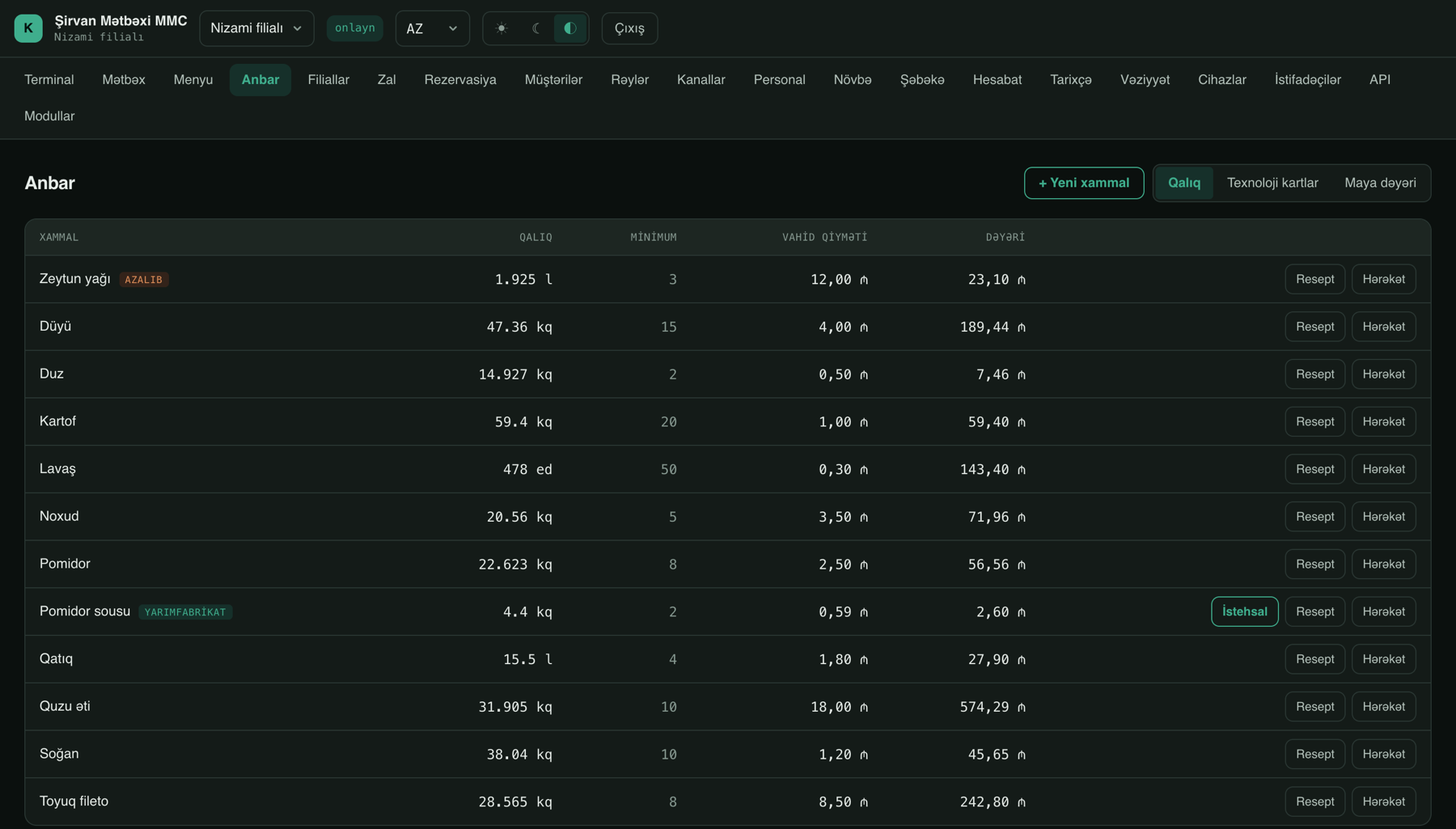Open Resept for Noxud
This screenshot has width=1456, height=829.
pyautogui.click(x=1315, y=517)
